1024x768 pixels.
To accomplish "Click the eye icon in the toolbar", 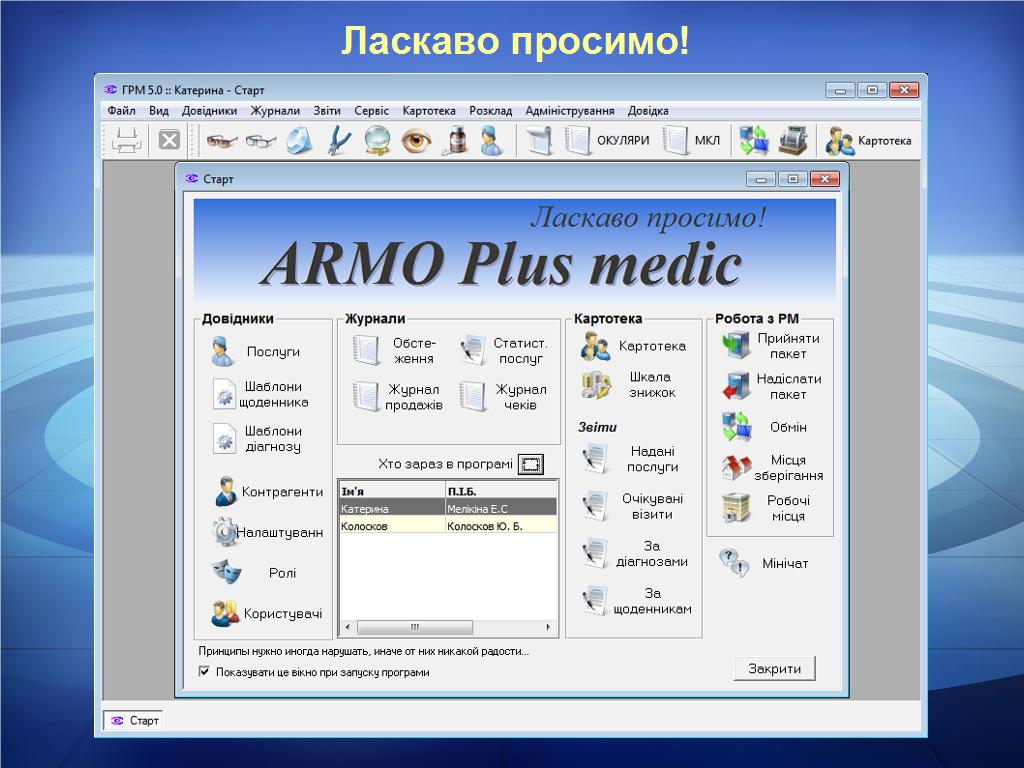I will point(416,141).
